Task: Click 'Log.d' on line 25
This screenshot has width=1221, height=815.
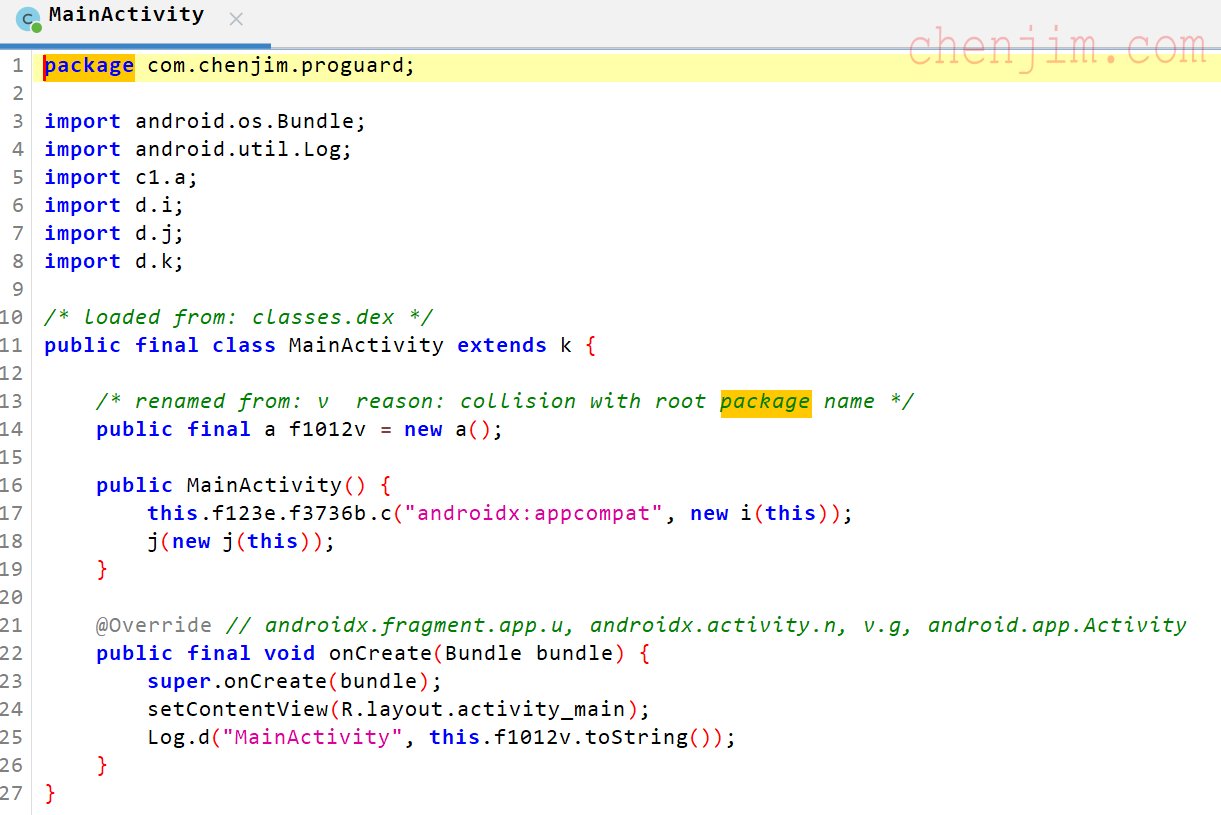Action: point(179,738)
